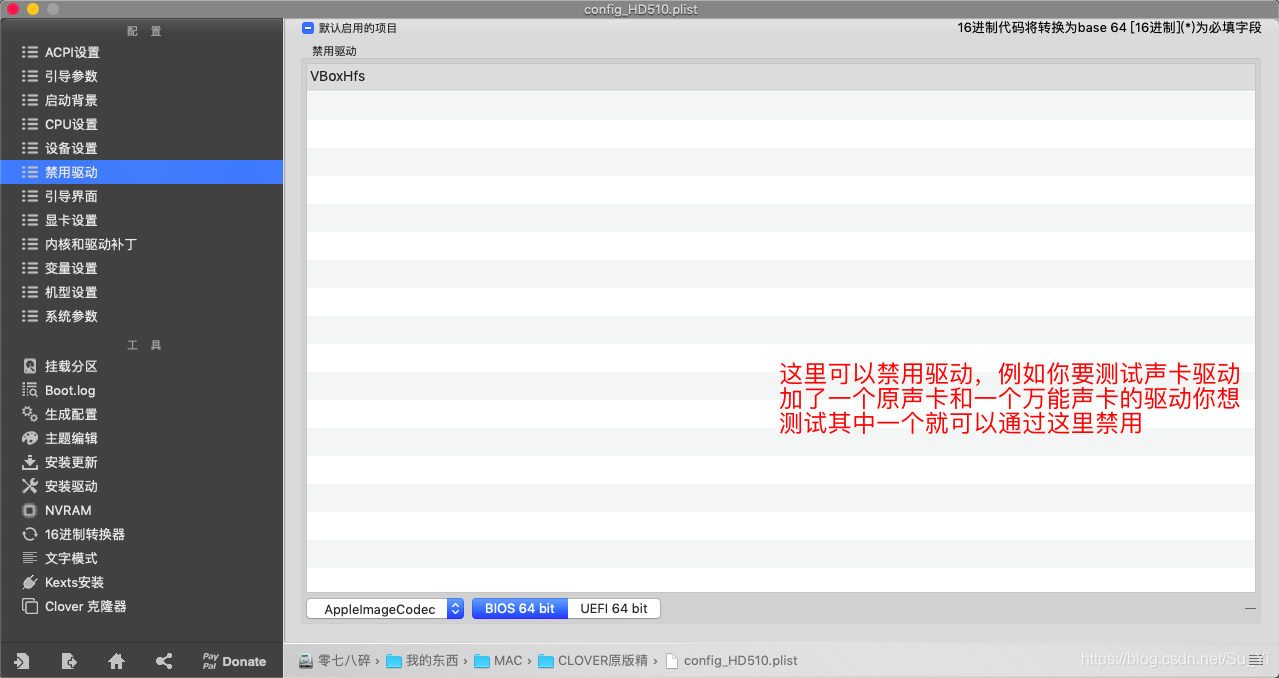Click the NVRAM chip icon

[30, 510]
